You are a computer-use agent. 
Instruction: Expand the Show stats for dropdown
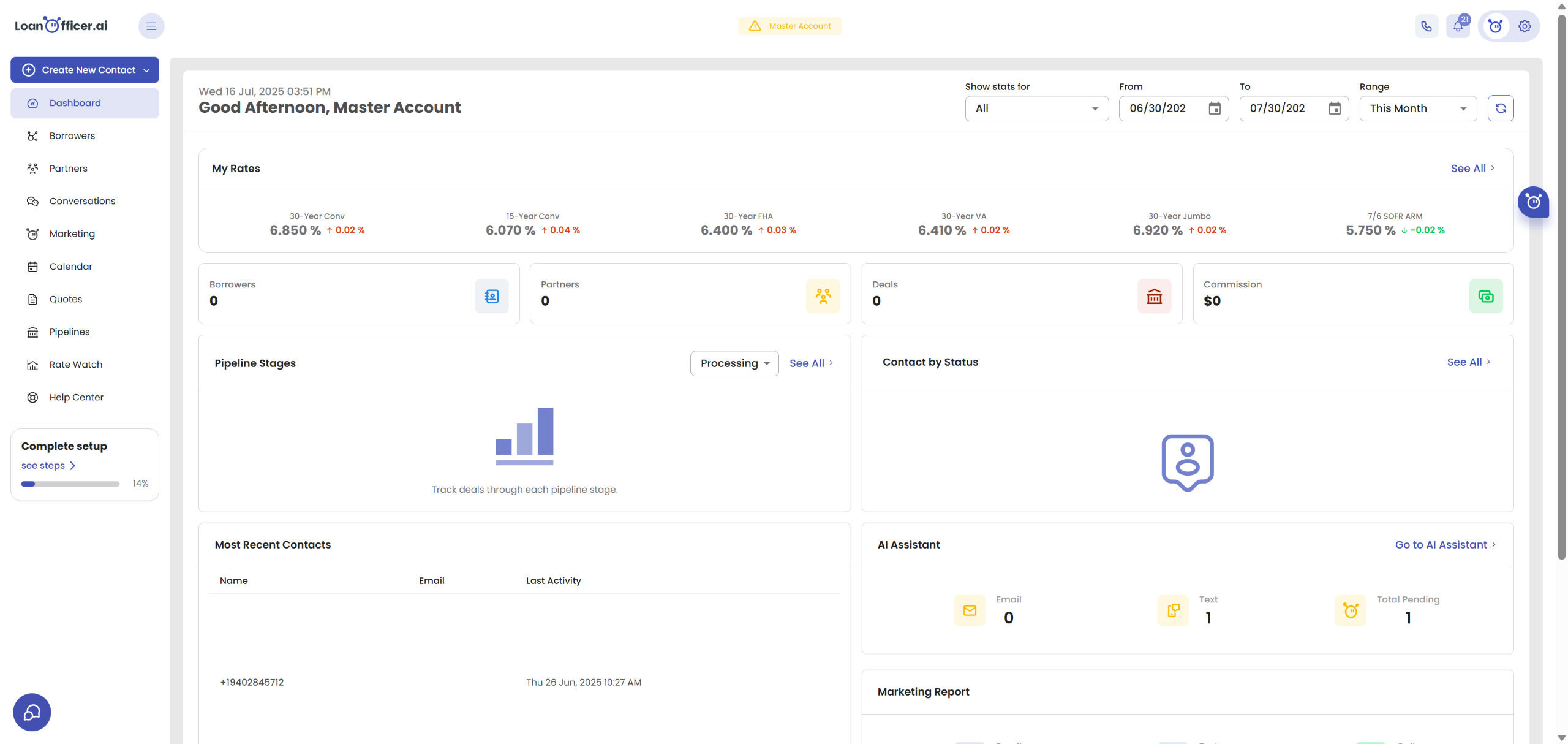pyautogui.click(x=1036, y=108)
